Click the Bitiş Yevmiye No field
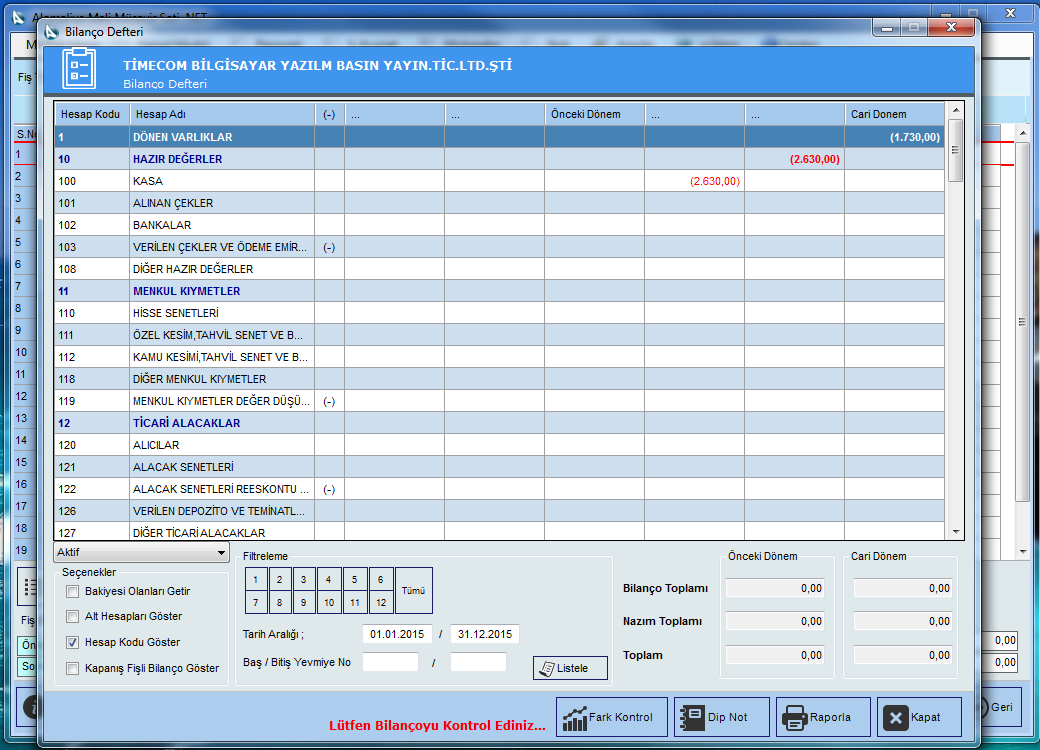 click(478, 662)
